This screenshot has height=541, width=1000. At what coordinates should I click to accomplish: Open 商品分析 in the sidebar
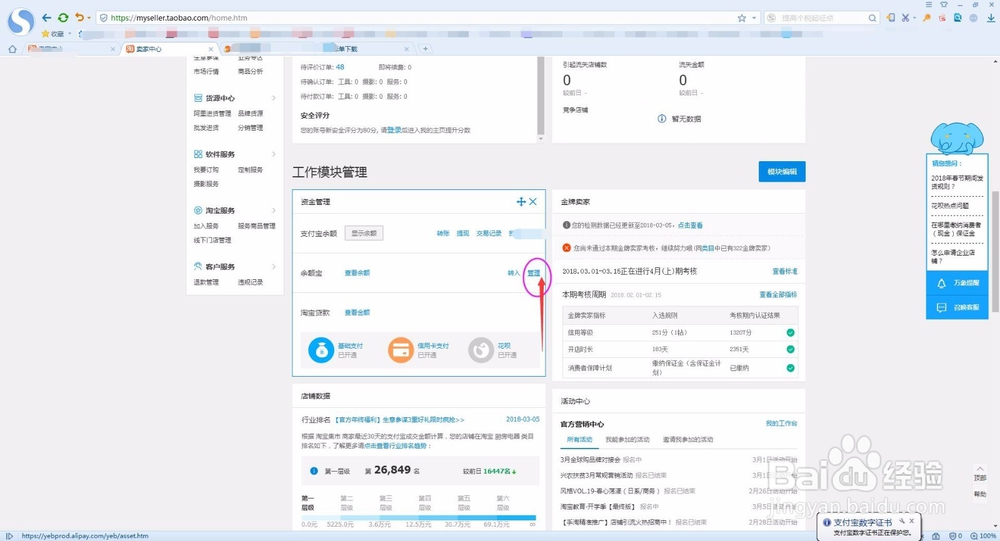tap(251, 71)
